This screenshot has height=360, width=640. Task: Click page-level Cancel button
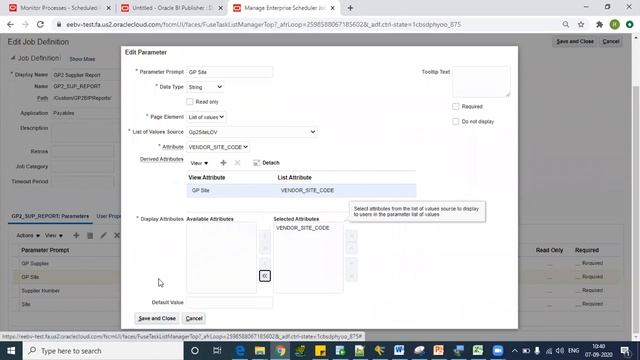point(611,41)
